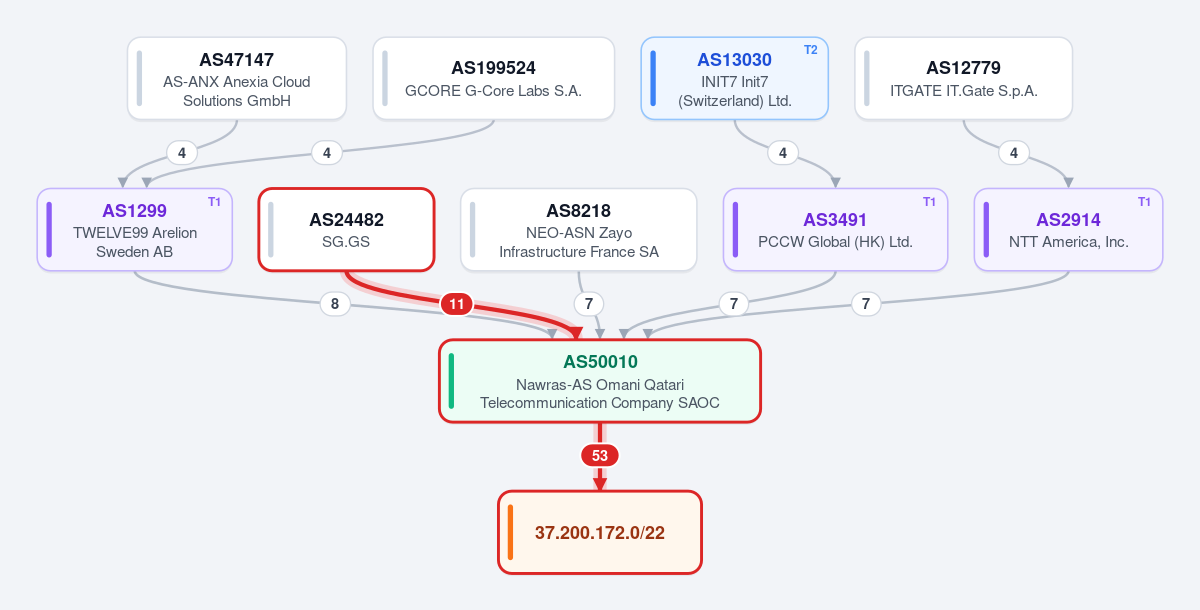Click the T2 badge on AS13030
Screen dimensions: 1200x610
810,50
